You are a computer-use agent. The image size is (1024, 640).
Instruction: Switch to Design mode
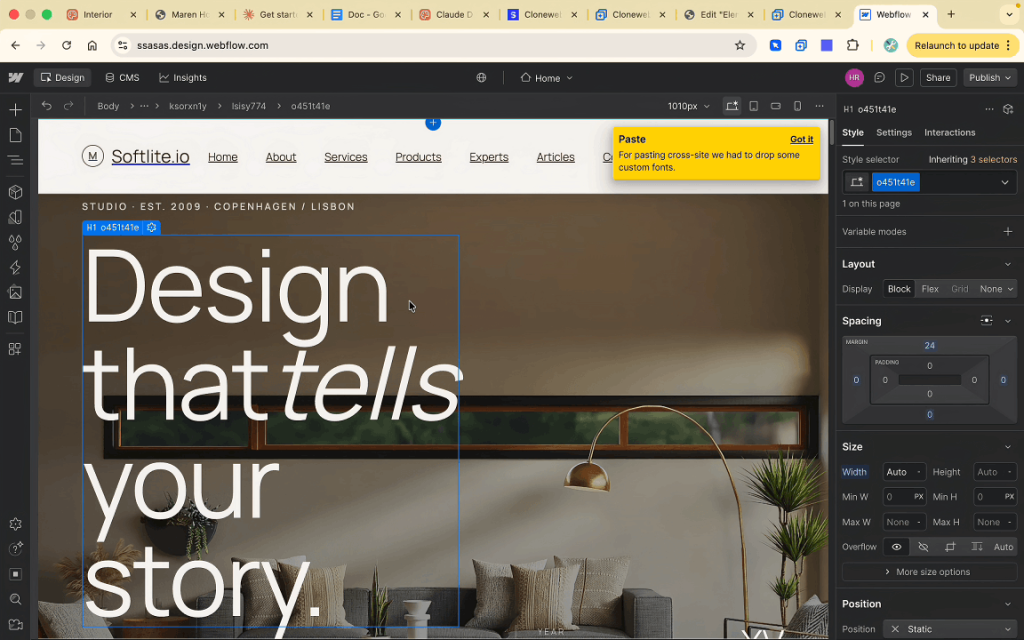(63, 78)
